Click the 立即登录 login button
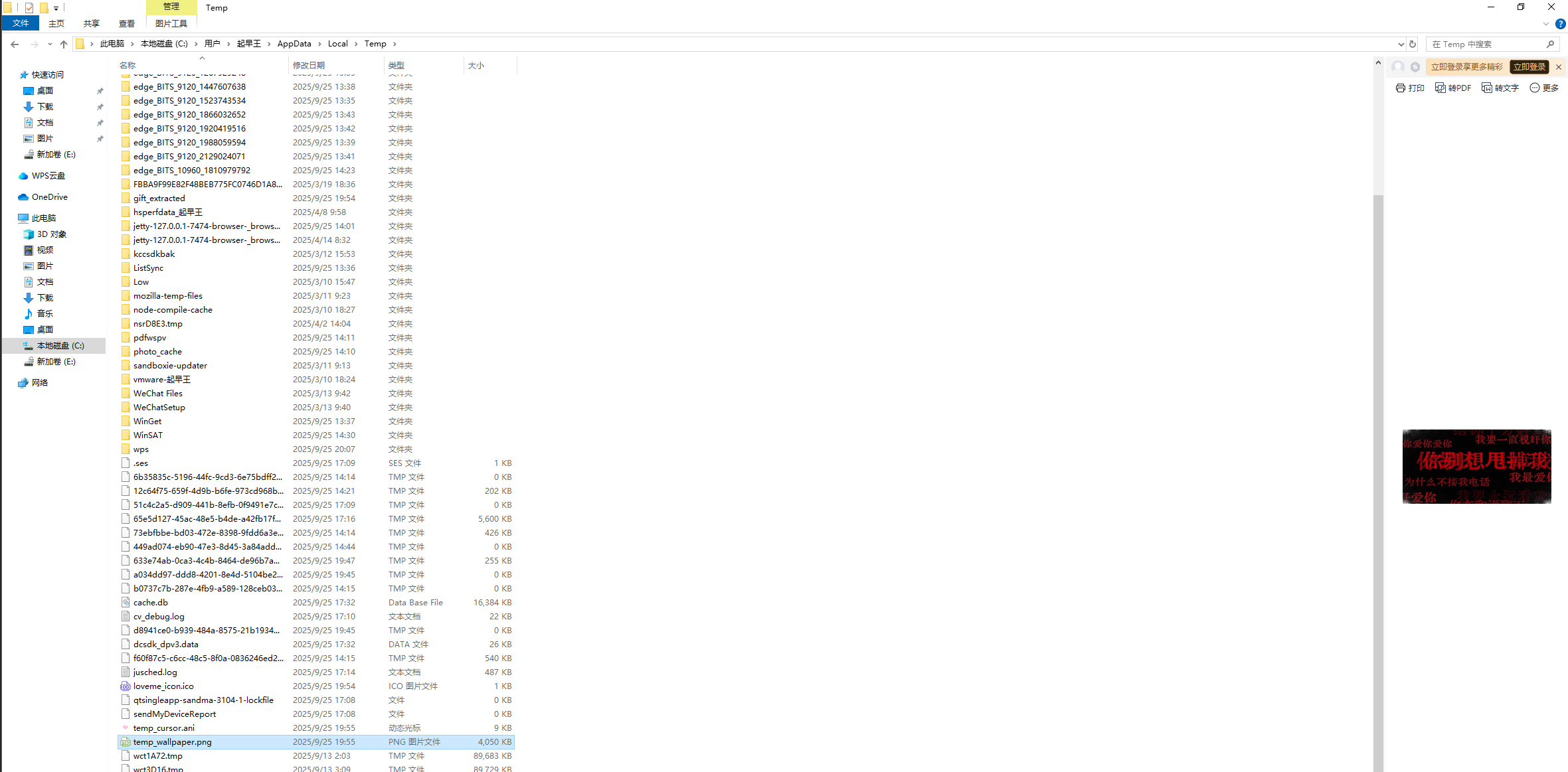Screen dimensions: 1568x772 1529,66
